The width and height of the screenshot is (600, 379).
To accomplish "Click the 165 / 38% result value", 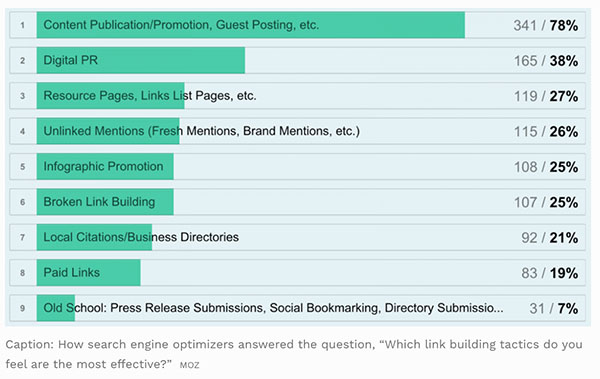I will pos(546,61).
